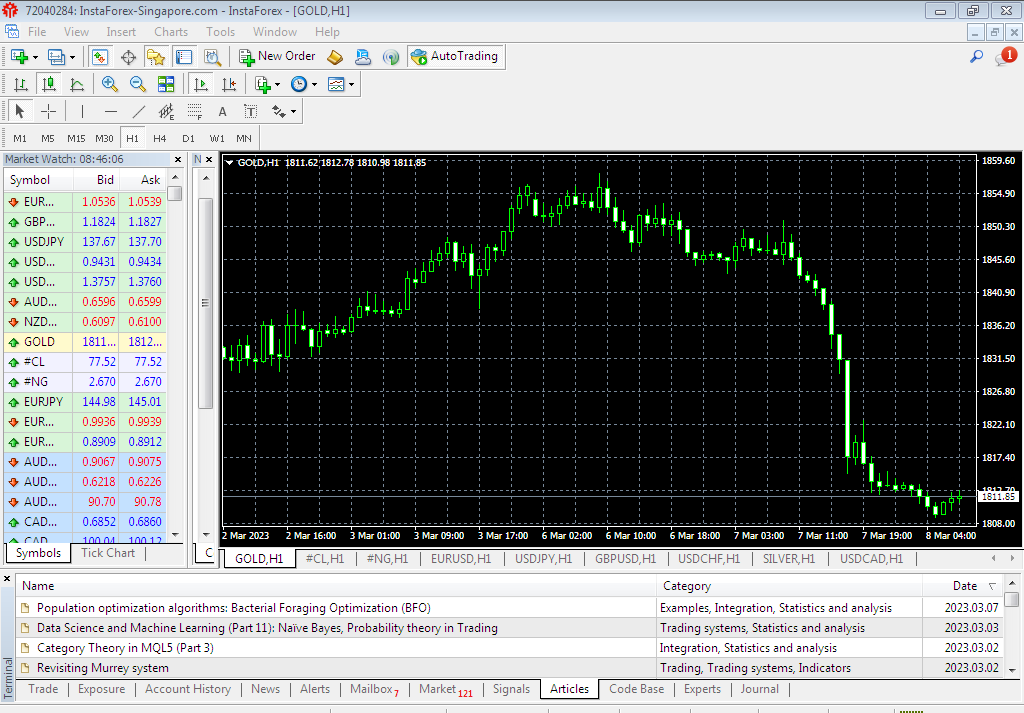Screen dimensions: 1024x713
Task: Open the search magnifier in the toolbar
Action: (x=976, y=57)
